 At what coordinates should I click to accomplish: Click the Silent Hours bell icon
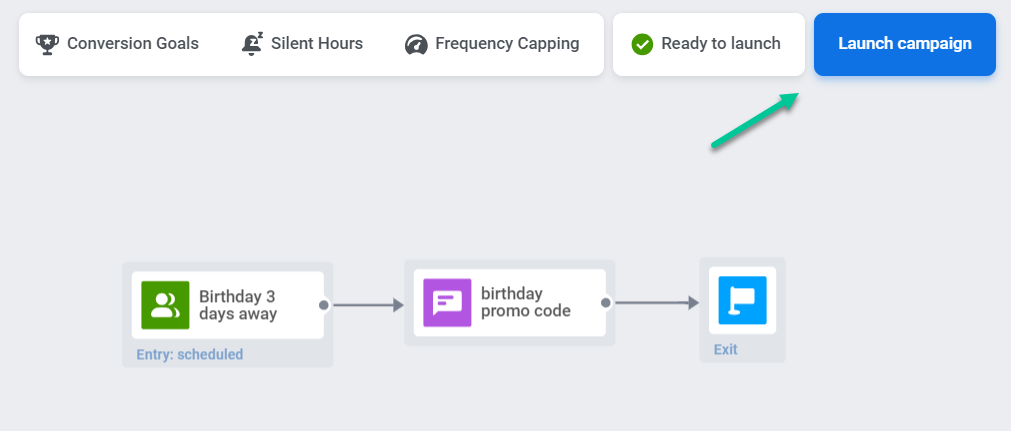(252, 44)
